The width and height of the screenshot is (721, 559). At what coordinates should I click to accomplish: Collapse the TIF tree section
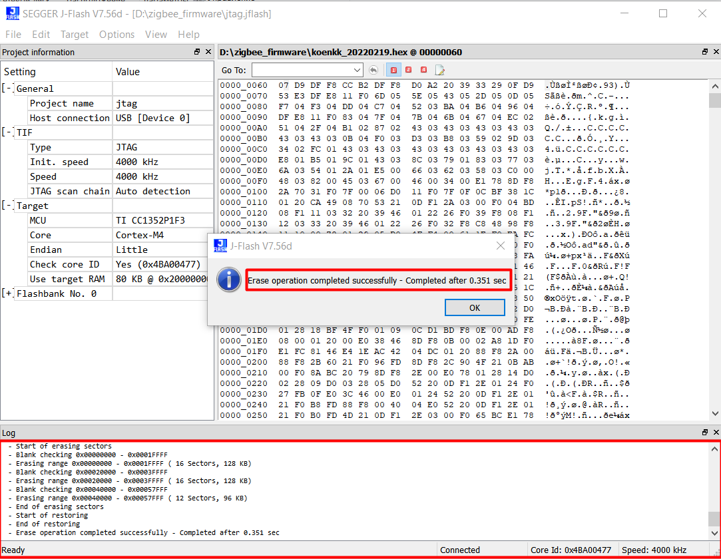(x=7, y=132)
